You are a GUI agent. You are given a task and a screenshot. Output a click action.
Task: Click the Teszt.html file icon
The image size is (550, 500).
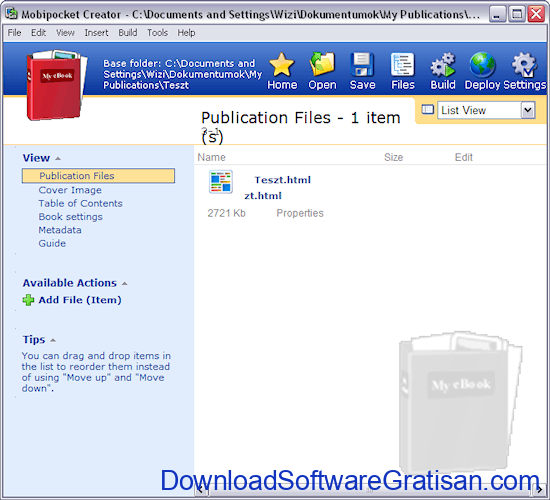[221, 182]
